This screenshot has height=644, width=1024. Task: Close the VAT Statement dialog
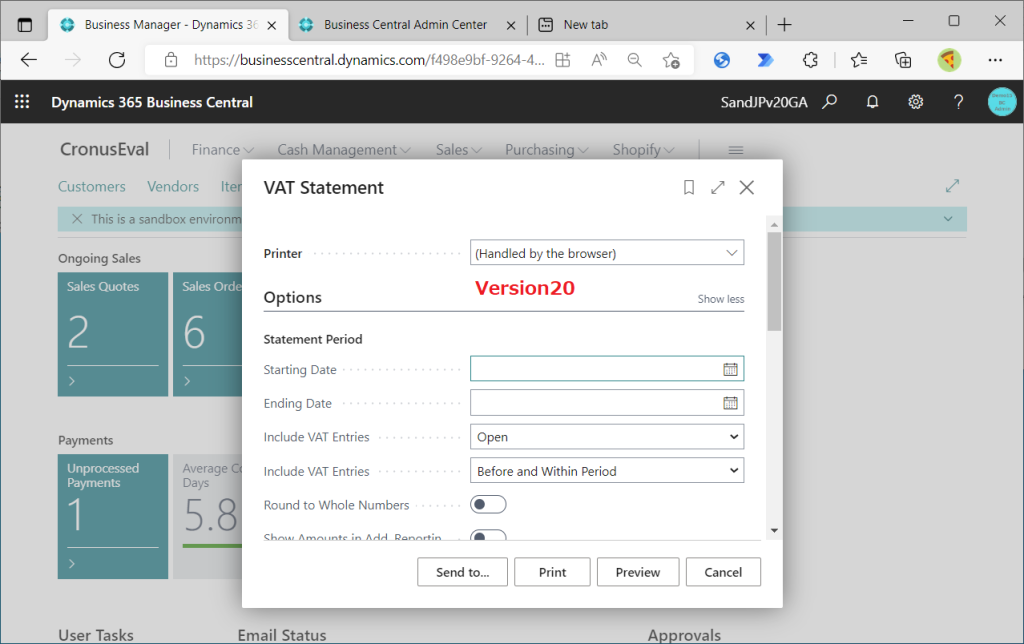click(746, 187)
